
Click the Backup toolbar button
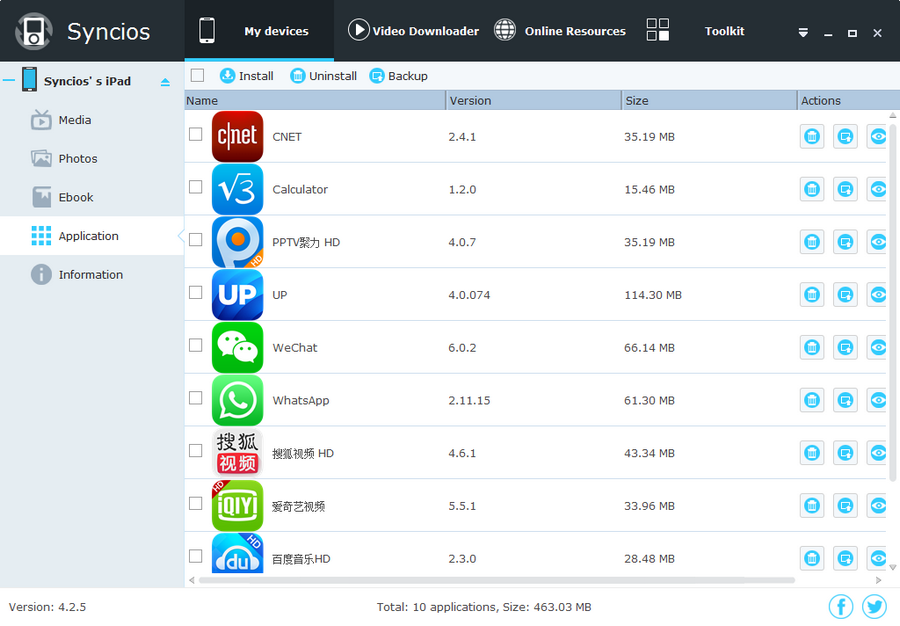coord(399,76)
